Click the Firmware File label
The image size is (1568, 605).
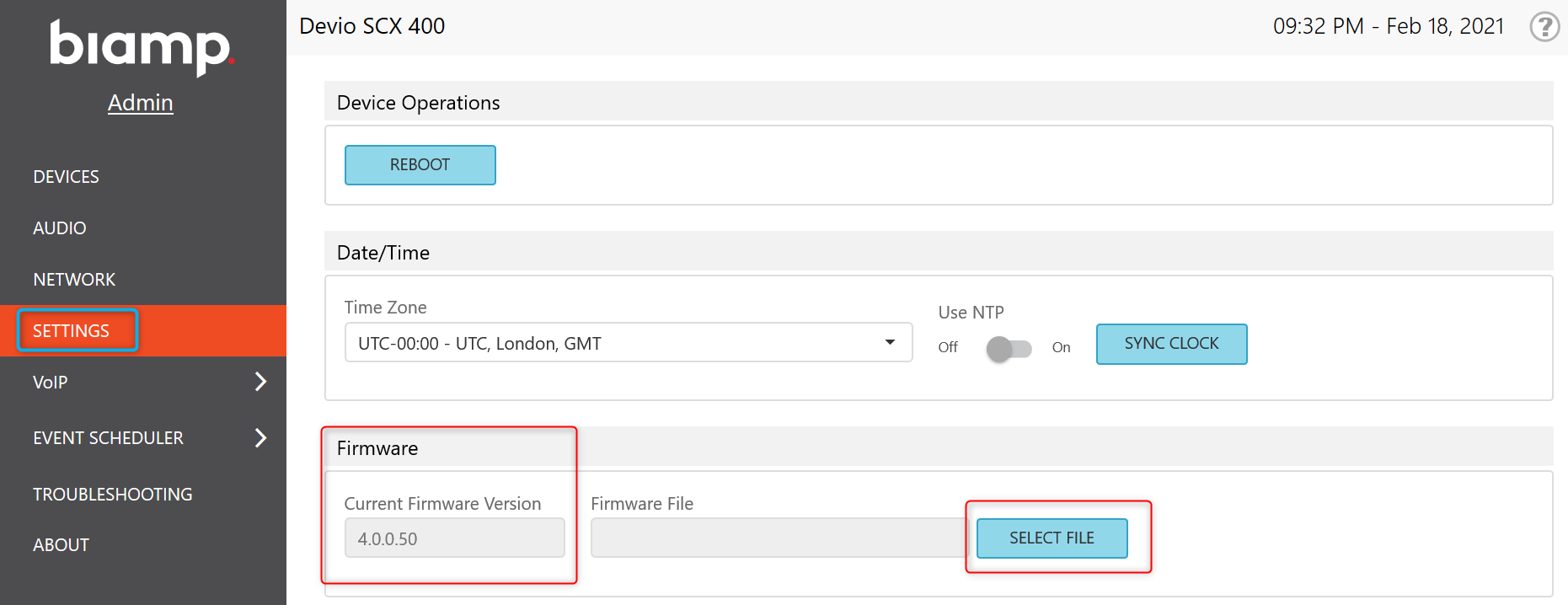642,504
